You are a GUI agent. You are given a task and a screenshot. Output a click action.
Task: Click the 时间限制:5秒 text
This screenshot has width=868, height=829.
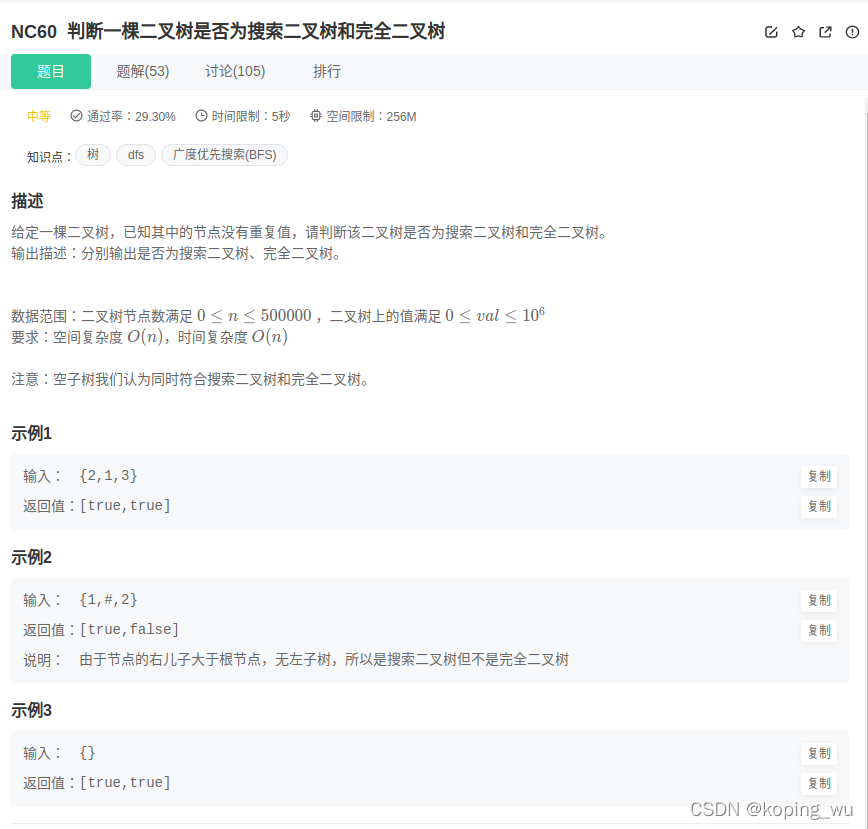[x=251, y=116]
